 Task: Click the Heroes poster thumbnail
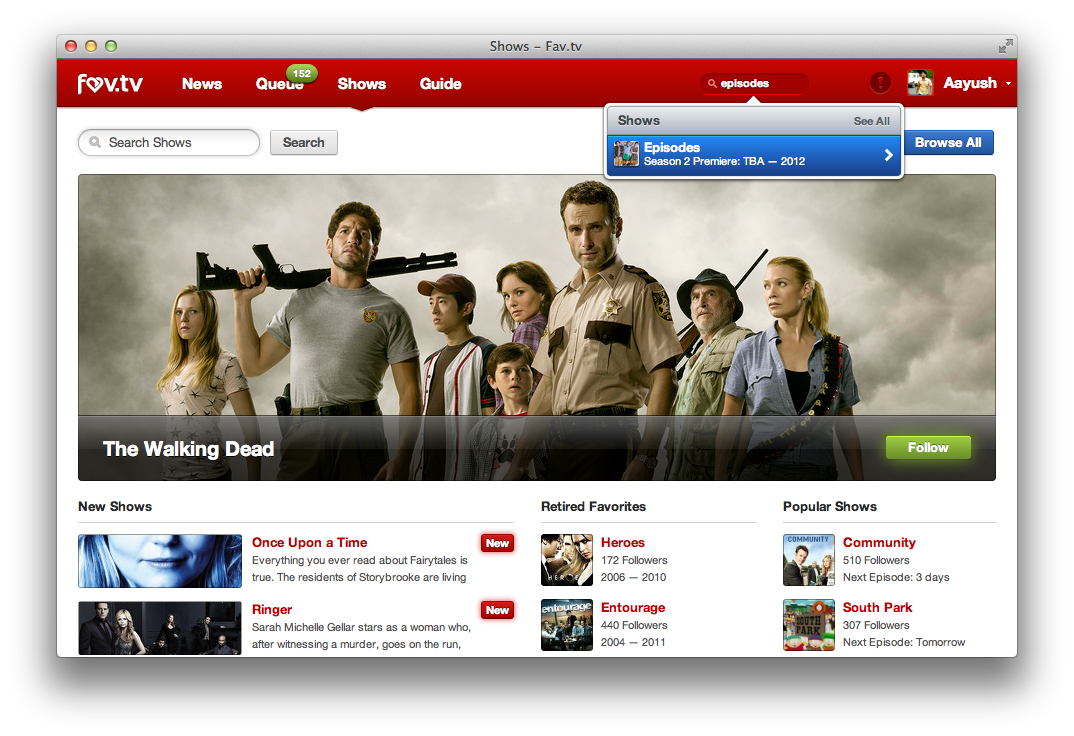click(566, 560)
